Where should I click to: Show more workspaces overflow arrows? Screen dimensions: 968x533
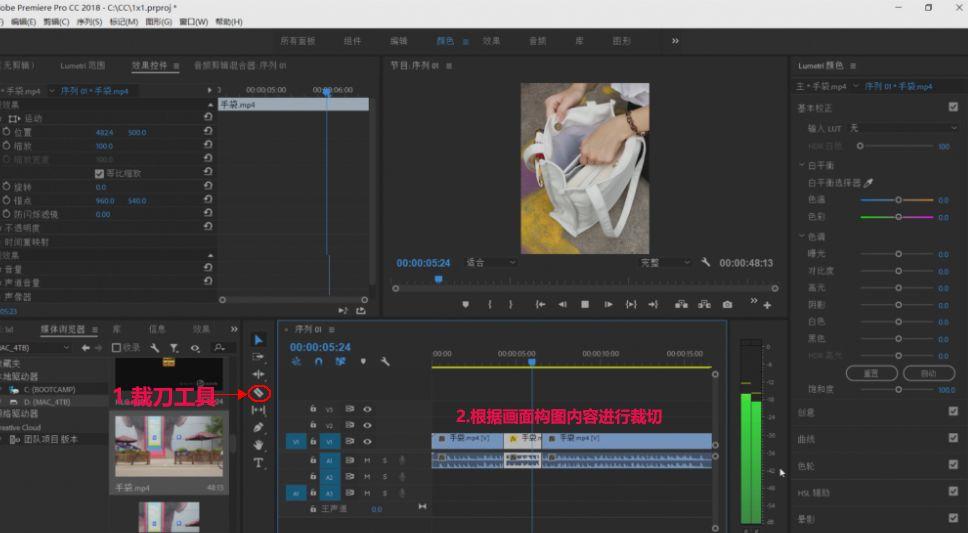[x=675, y=41]
